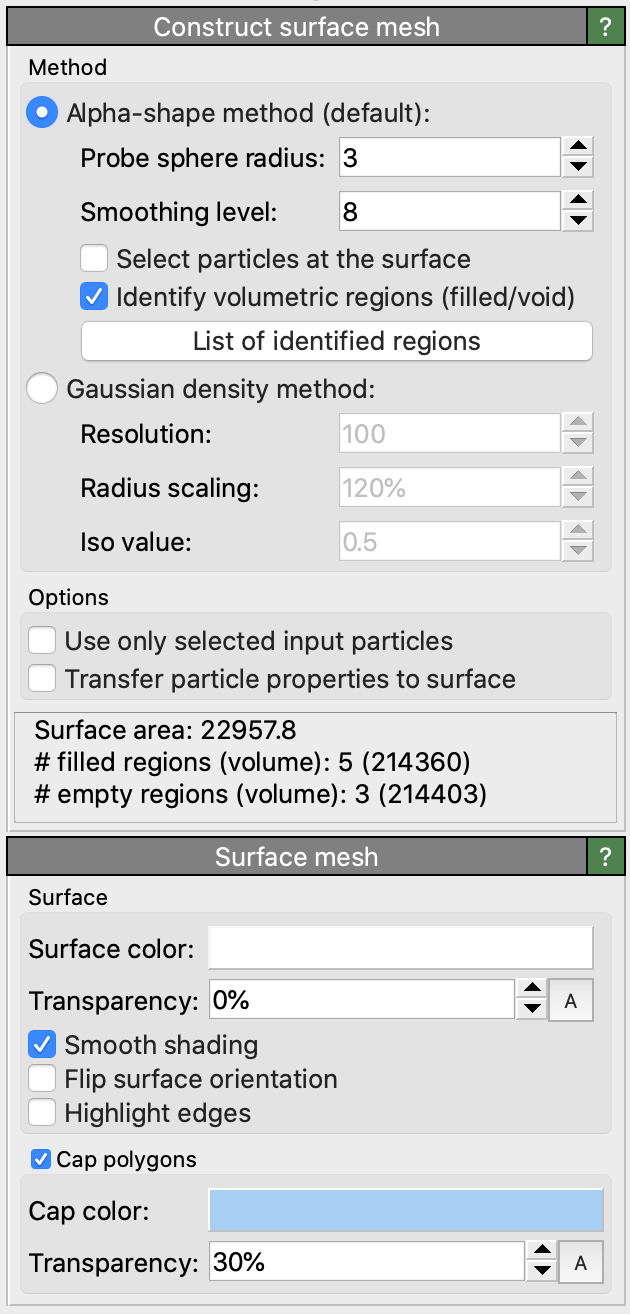Open help for Construct surface mesh
The width and height of the screenshot is (630, 1314).
[x=604, y=27]
